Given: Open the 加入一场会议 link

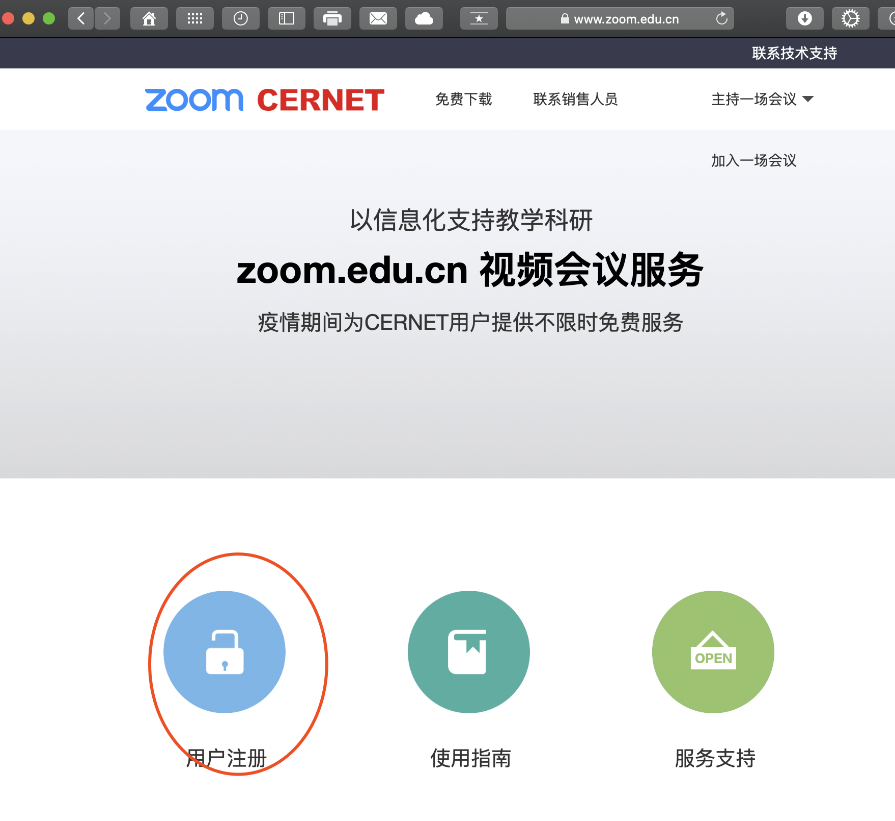Looking at the screenshot, I should [753, 160].
